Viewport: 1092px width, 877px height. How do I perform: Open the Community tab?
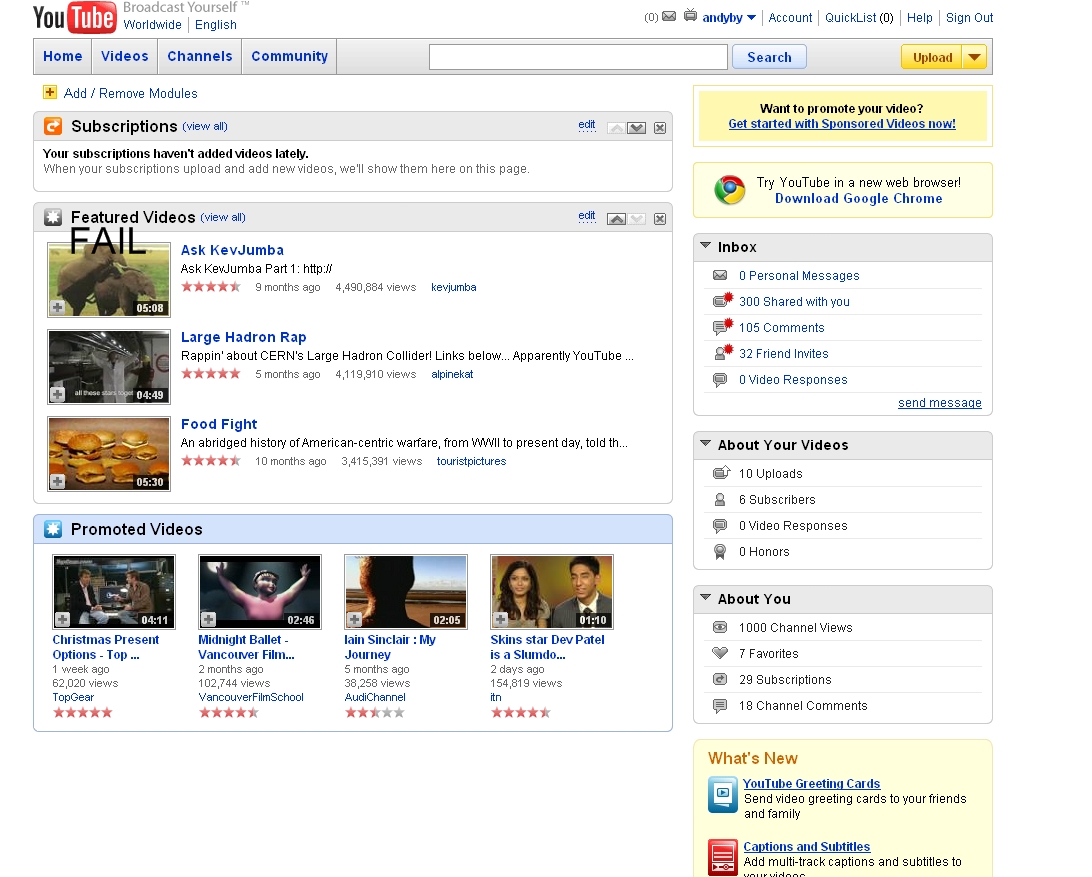tap(290, 56)
